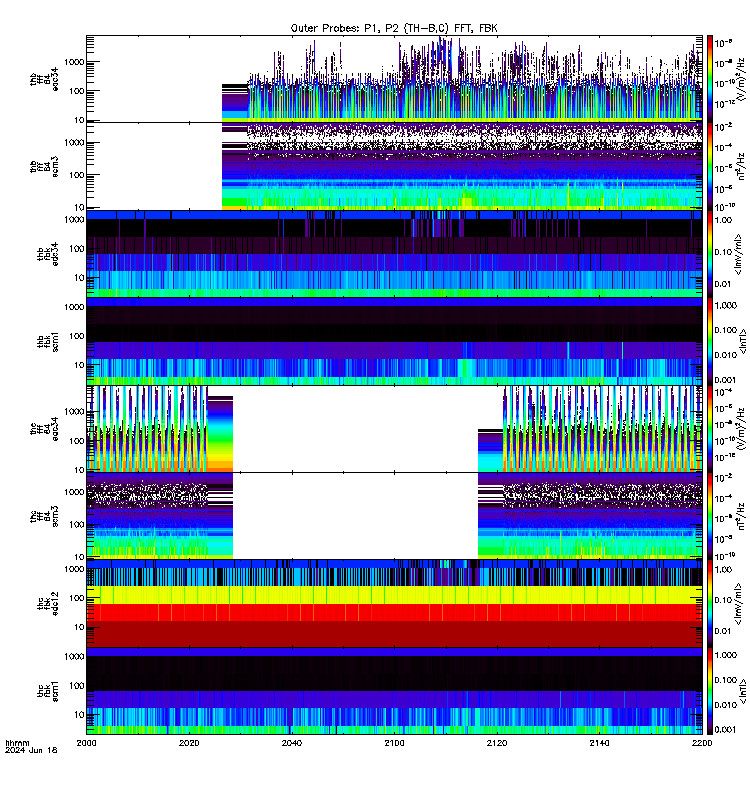Click the x-axis time label 2020
The width and height of the screenshot is (750, 800).
[189, 743]
